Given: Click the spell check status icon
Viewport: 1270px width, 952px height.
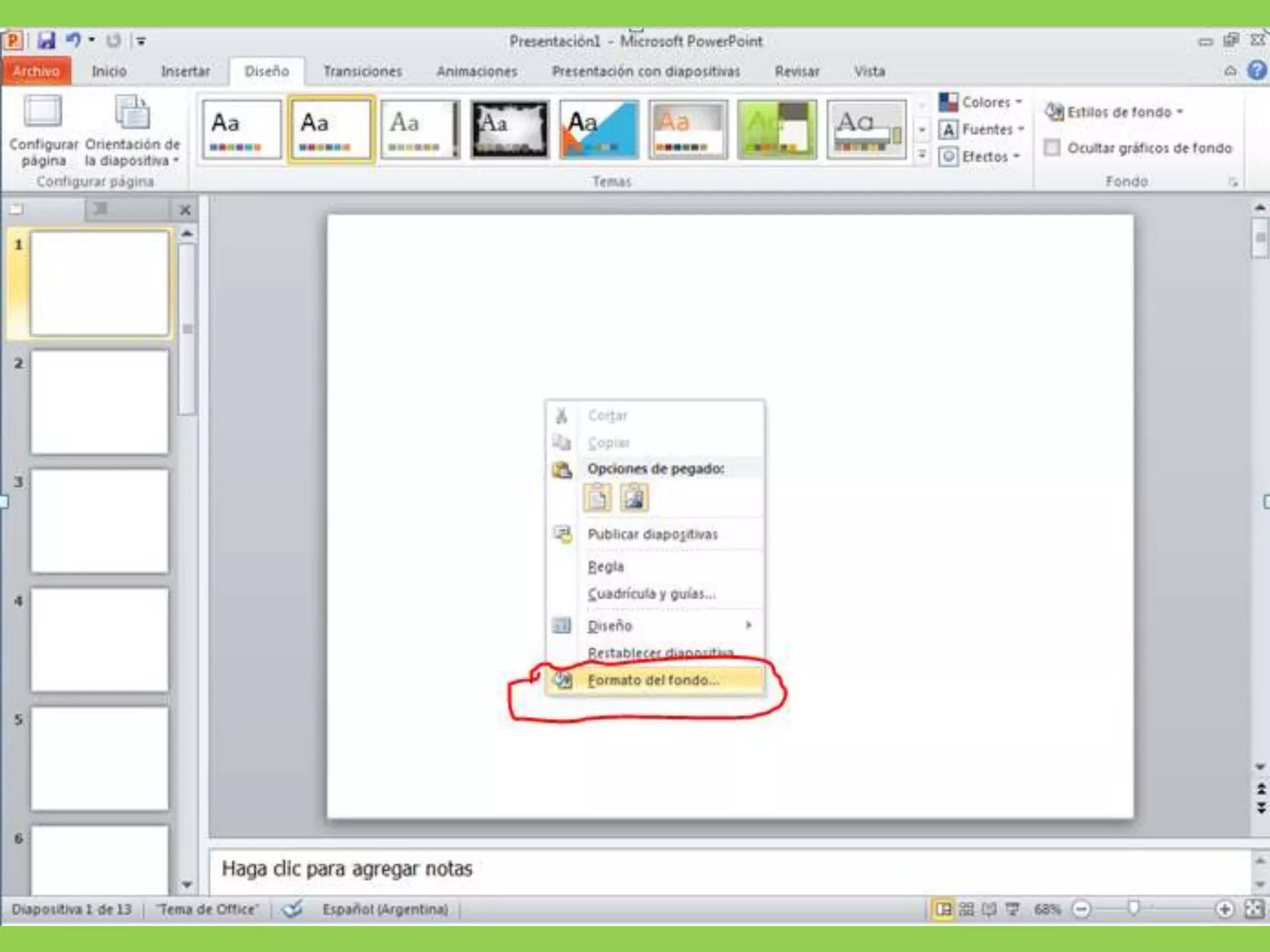Looking at the screenshot, I should [x=292, y=909].
